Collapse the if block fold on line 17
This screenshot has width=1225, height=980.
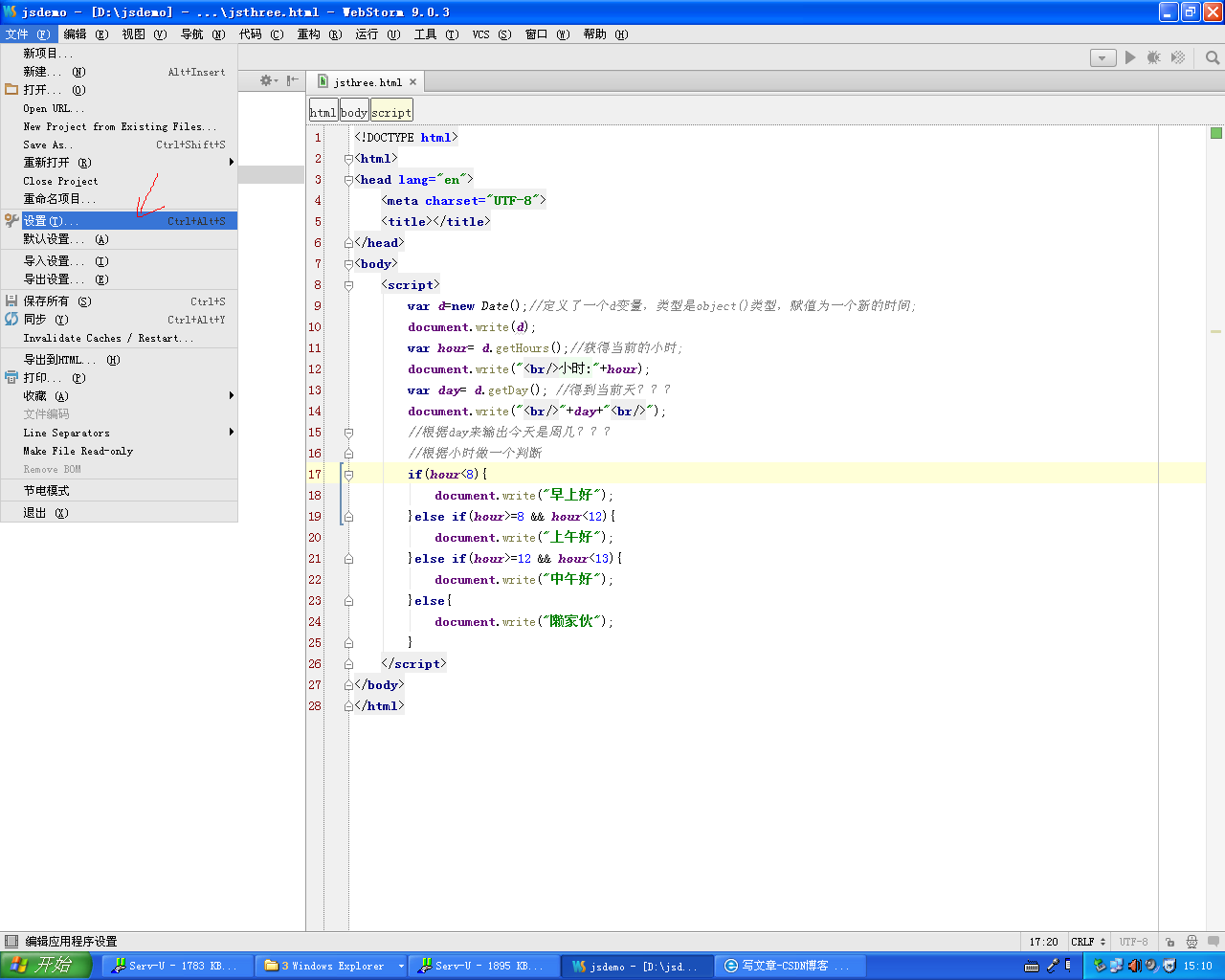[x=348, y=475]
